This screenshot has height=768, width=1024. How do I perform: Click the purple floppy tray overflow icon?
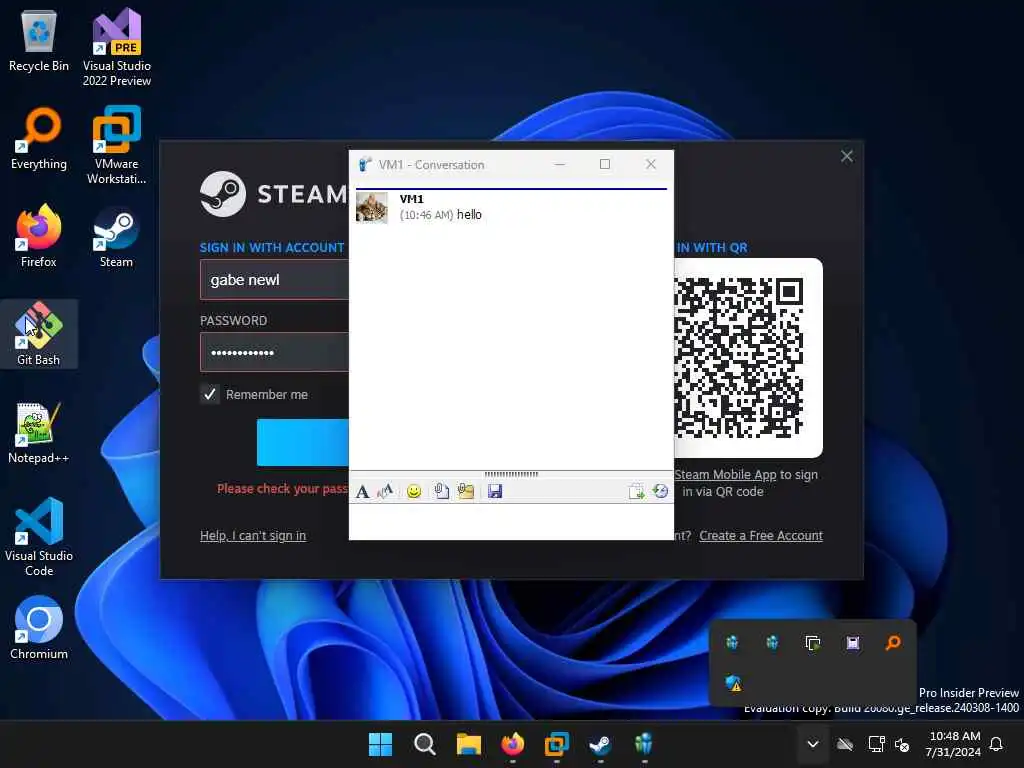[x=853, y=643]
